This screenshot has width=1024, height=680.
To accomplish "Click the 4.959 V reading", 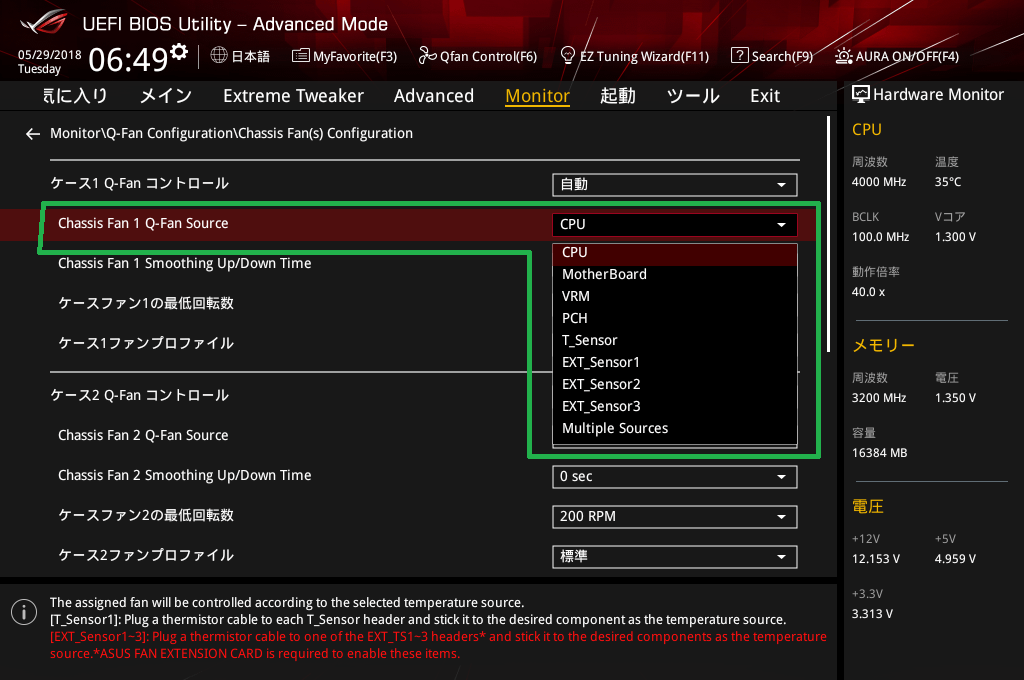I will (x=955, y=559).
